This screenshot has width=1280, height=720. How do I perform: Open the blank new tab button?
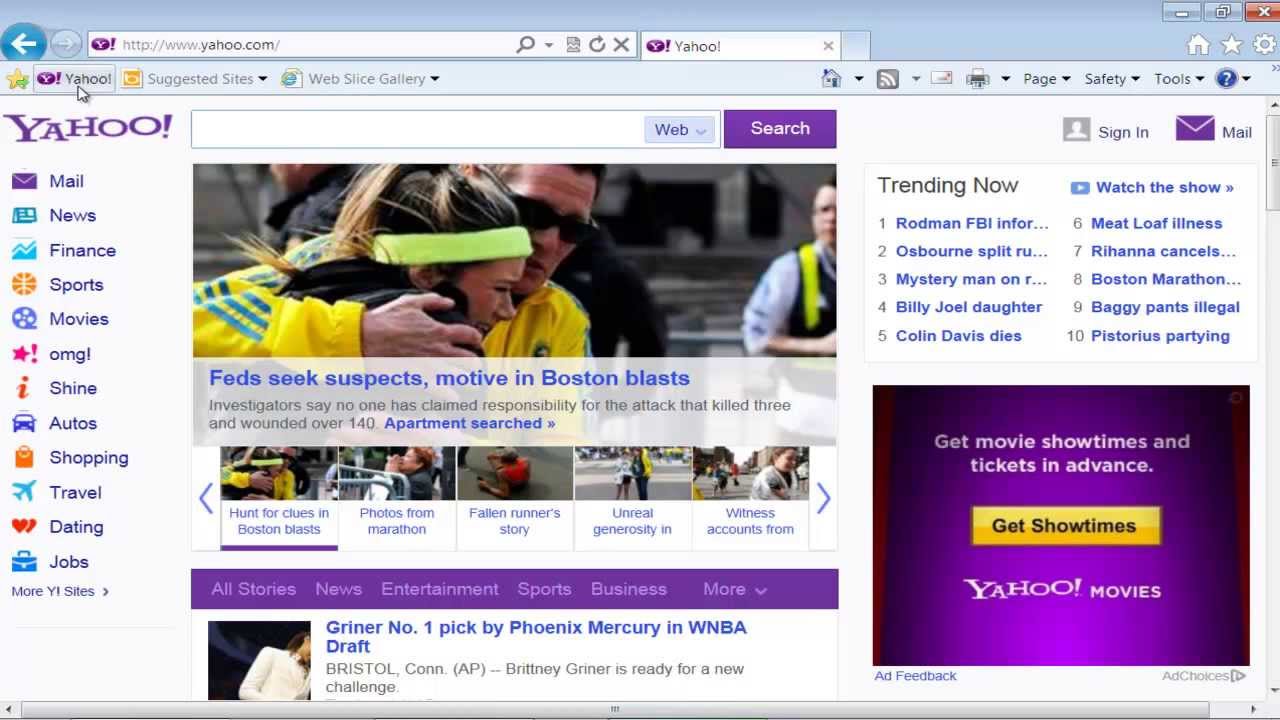click(x=855, y=46)
